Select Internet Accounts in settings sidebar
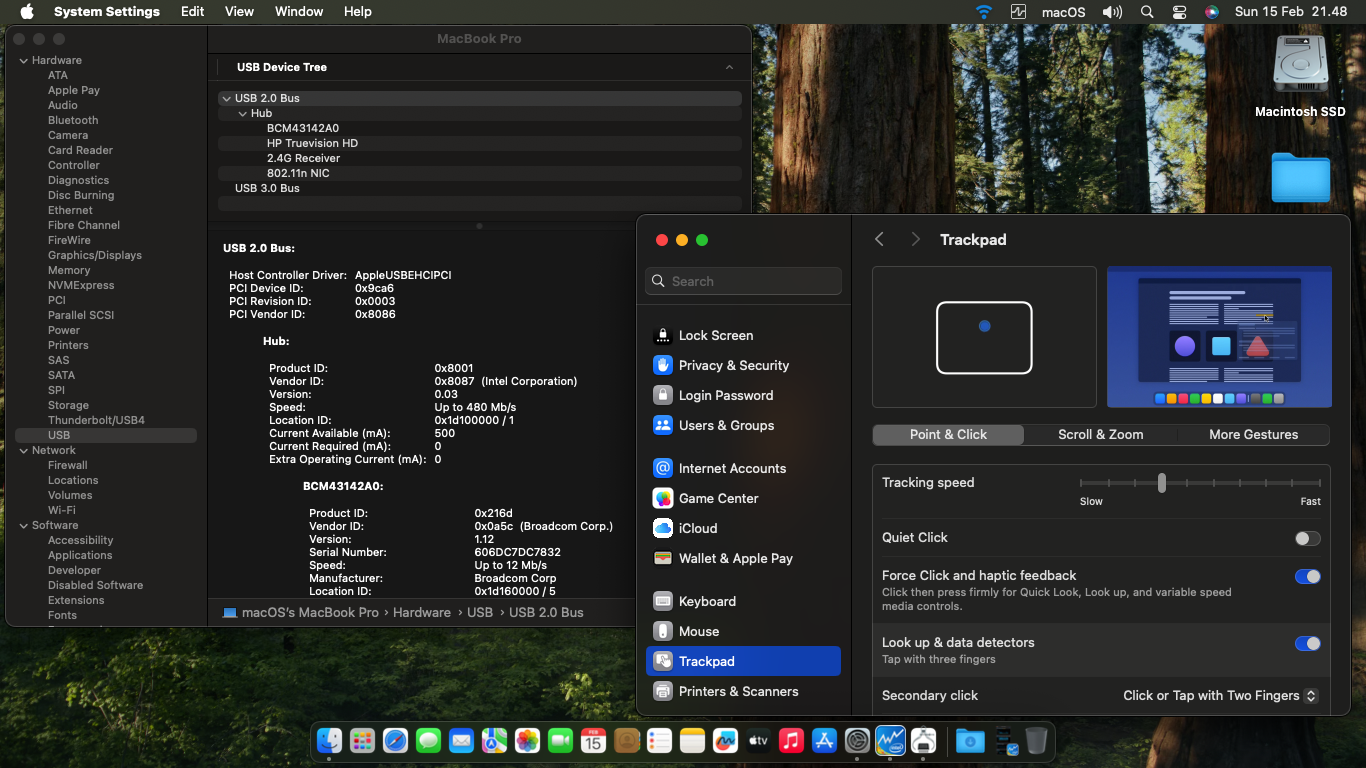Image resolution: width=1366 pixels, height=768 pixels. point(743,468)
